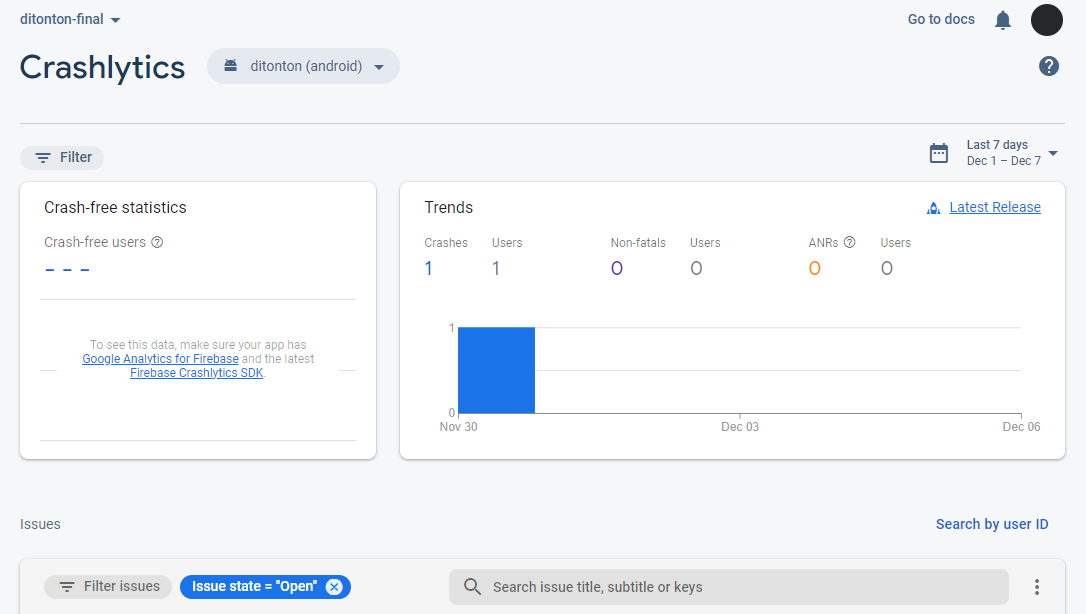Open the Filter issues options

pyautogui.click(x=107, y=587)
